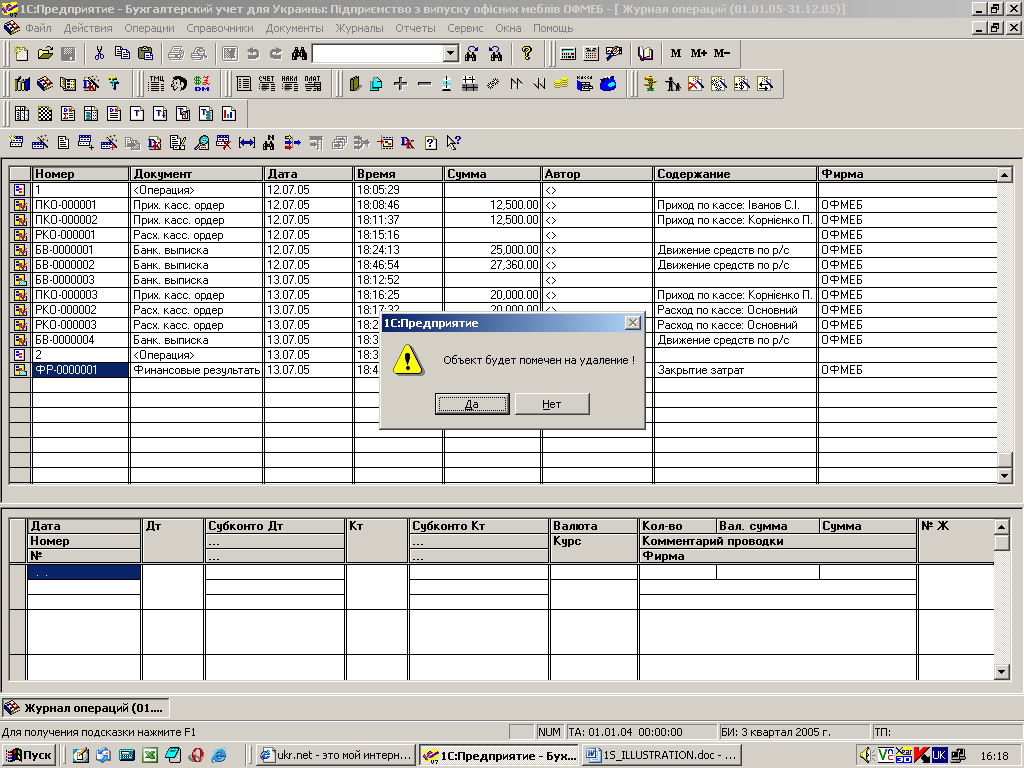The height and width of the screenshot is (768, 1024).
Task: Click the M- memory subtract button
Action: click(722, 54)
